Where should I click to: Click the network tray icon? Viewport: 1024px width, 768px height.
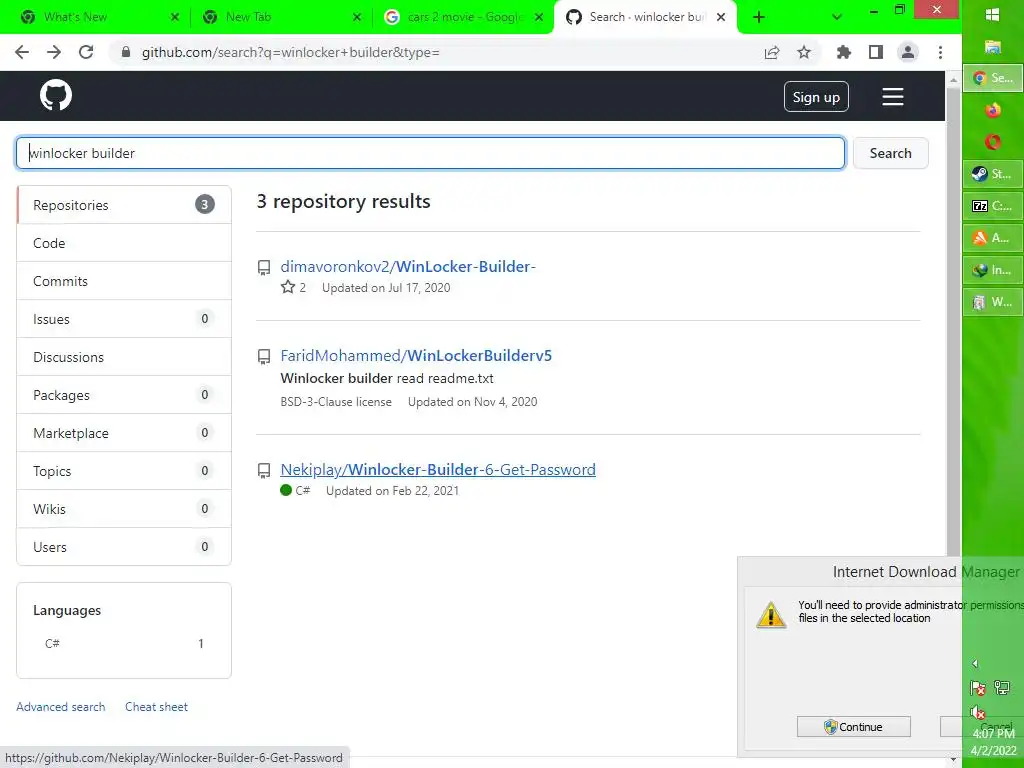(1002, 688)
